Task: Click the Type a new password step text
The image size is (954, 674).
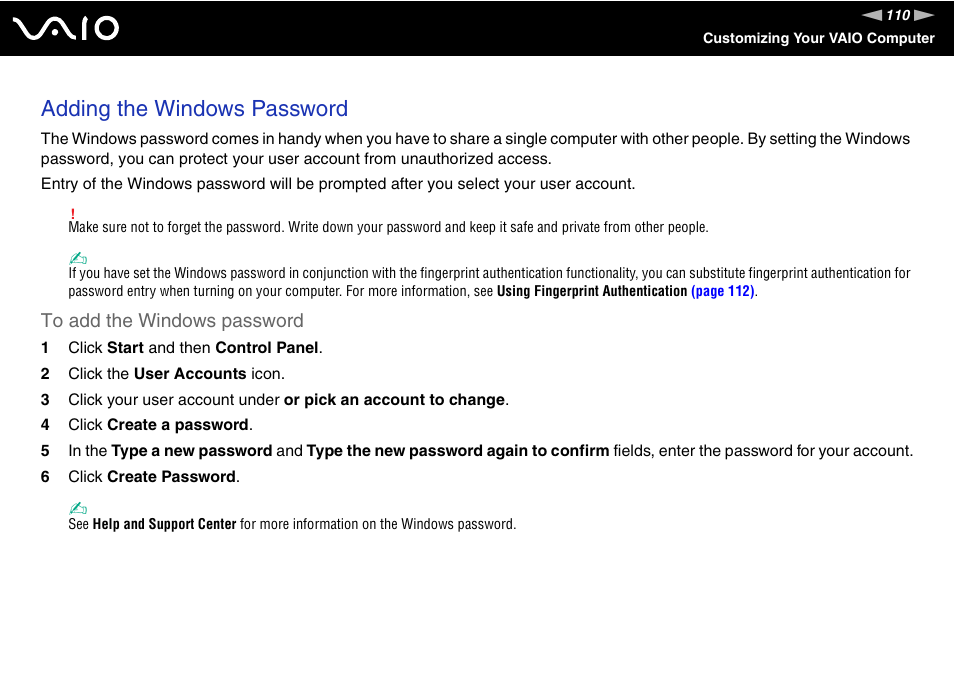Action: pos(490,451)
